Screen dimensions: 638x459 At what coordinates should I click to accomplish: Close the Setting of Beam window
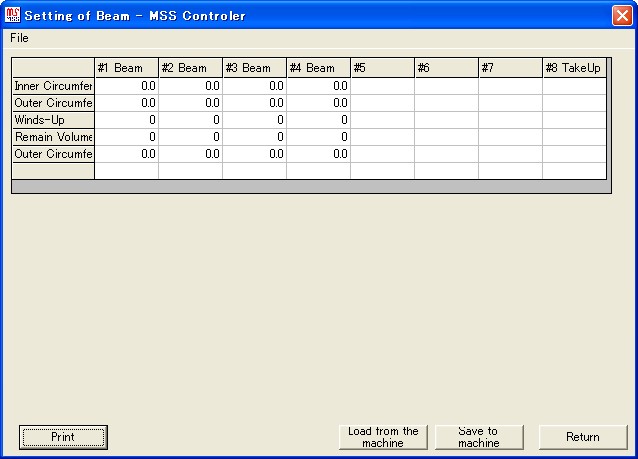[621, 15]
